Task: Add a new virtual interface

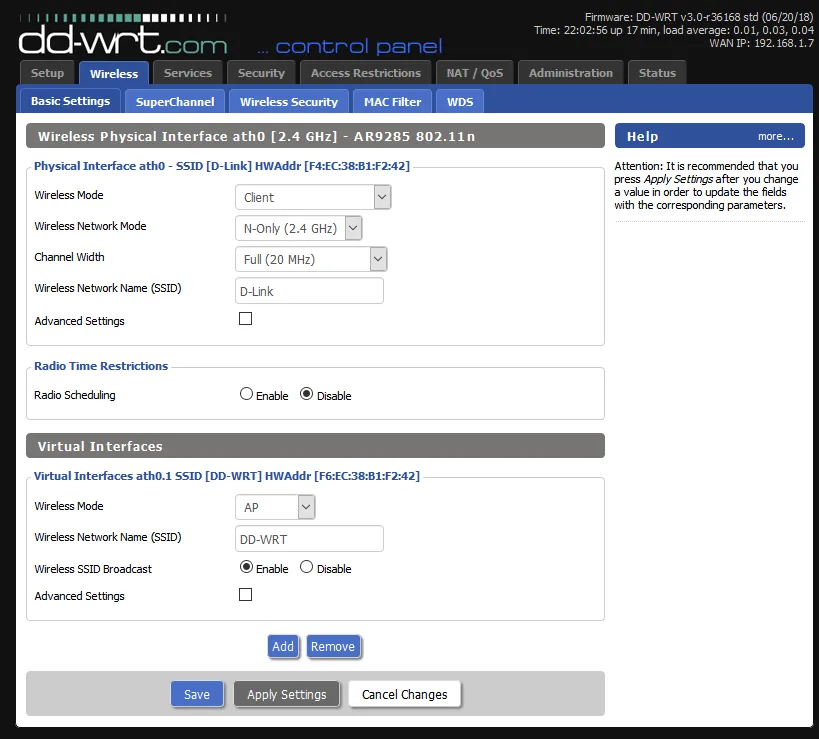Action: (x=283, y=646)
